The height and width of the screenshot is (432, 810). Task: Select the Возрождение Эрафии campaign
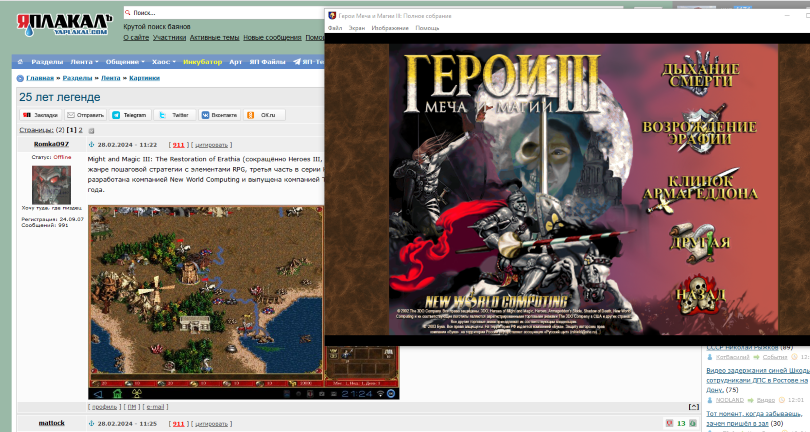tap(699, 131)
